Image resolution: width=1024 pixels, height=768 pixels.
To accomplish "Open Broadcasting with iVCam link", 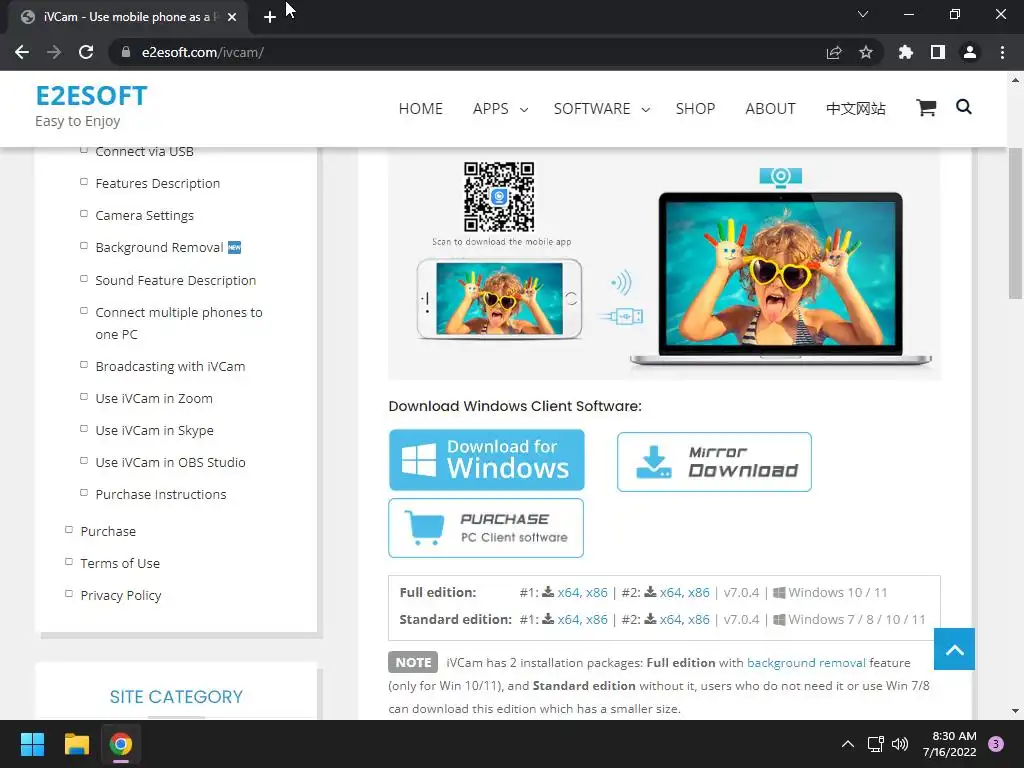I will 170,366.
